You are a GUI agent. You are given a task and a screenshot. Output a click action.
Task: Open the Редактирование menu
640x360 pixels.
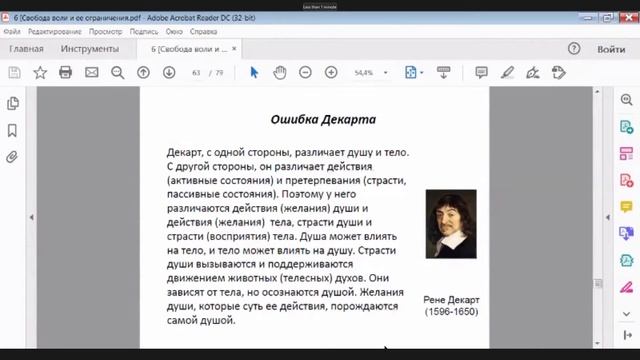(55, 31)
